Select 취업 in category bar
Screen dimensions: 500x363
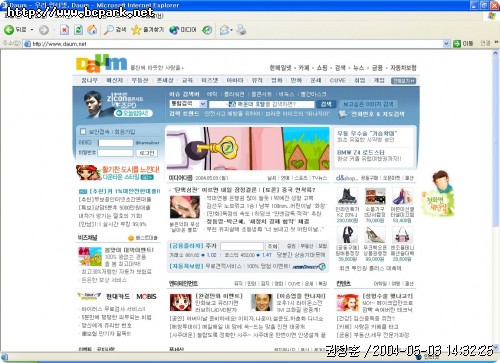click(x=360, y=80)
